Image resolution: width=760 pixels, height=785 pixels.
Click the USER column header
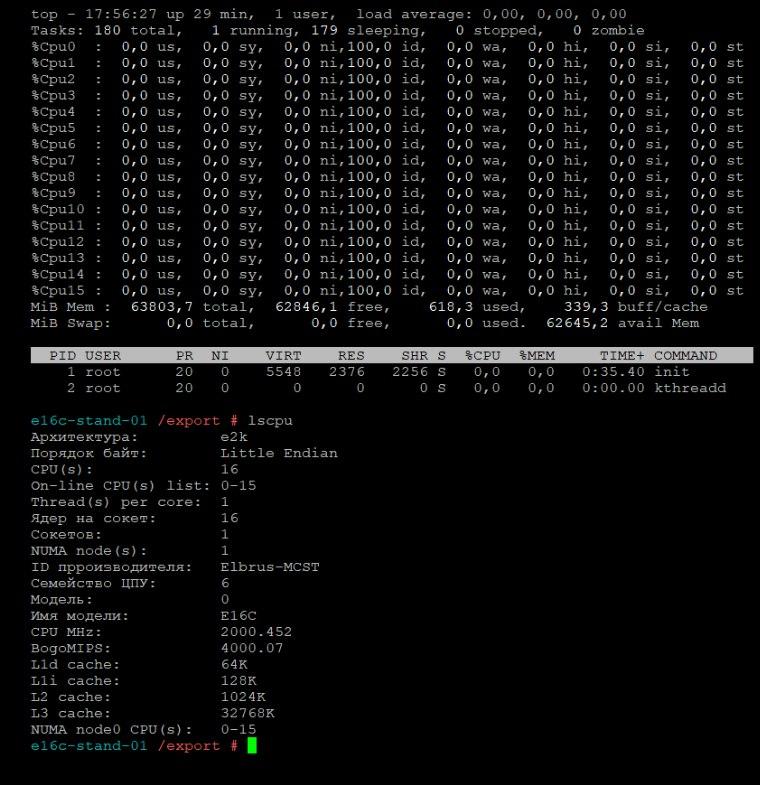tap(103, 356)
